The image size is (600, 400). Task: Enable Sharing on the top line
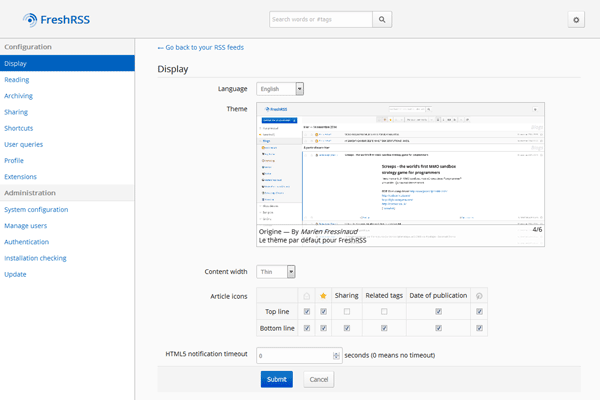[346, 312]
